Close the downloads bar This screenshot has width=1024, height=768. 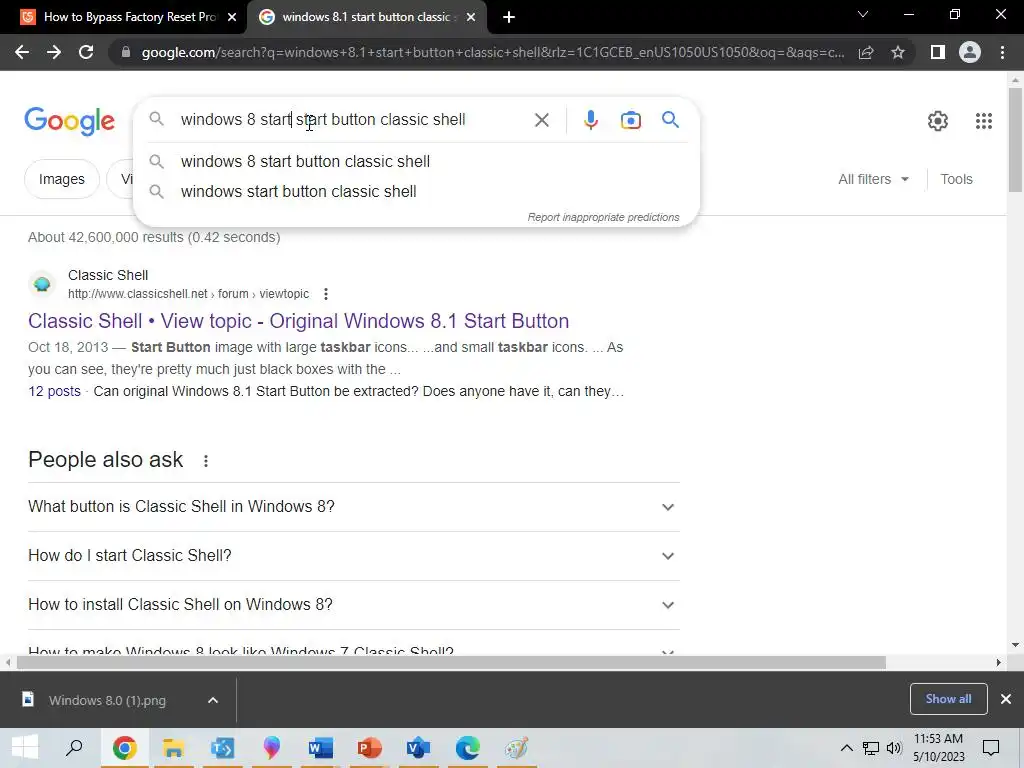point(1006,699)
